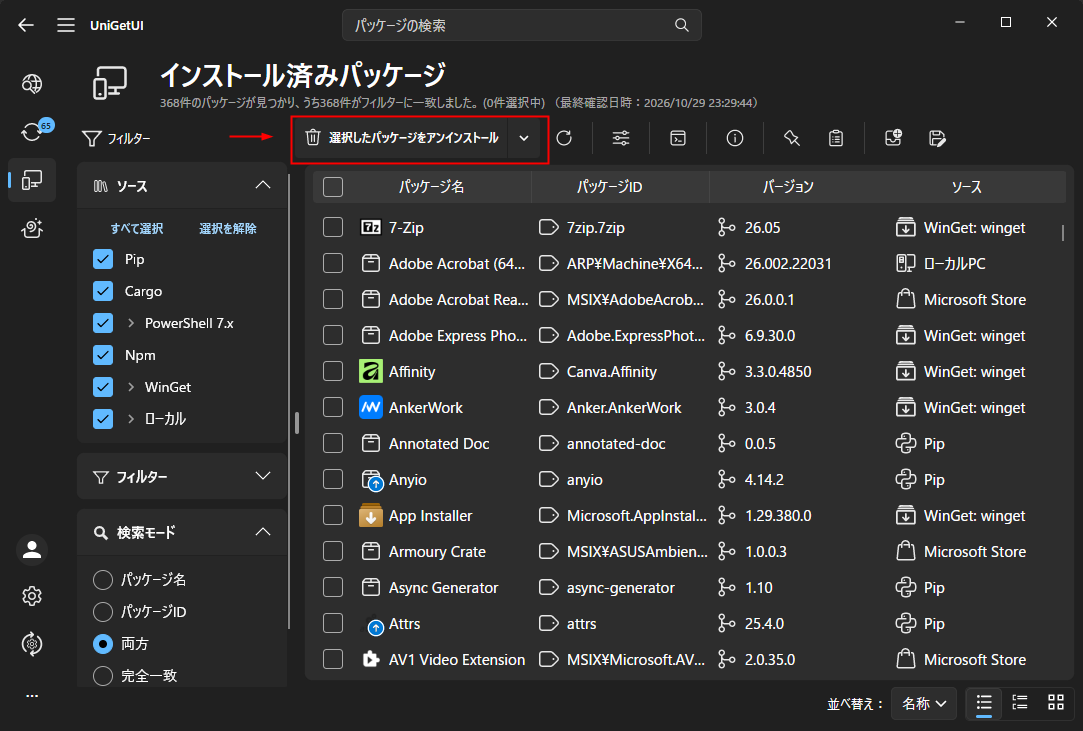Click the search magnifier icon
Screen dimensions: 1083x731
click(681, 26)
